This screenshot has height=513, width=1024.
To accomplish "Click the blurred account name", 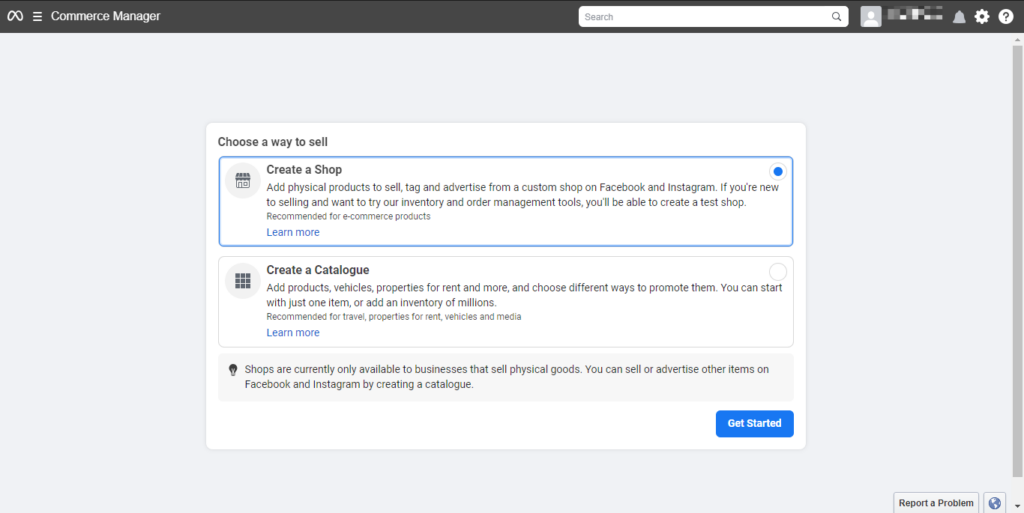I will point(914,14).
